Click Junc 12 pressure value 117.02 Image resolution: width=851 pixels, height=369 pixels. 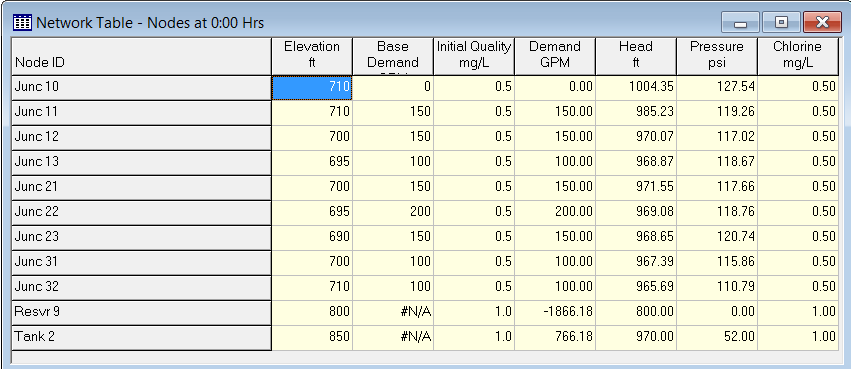[x=717, y=138]
